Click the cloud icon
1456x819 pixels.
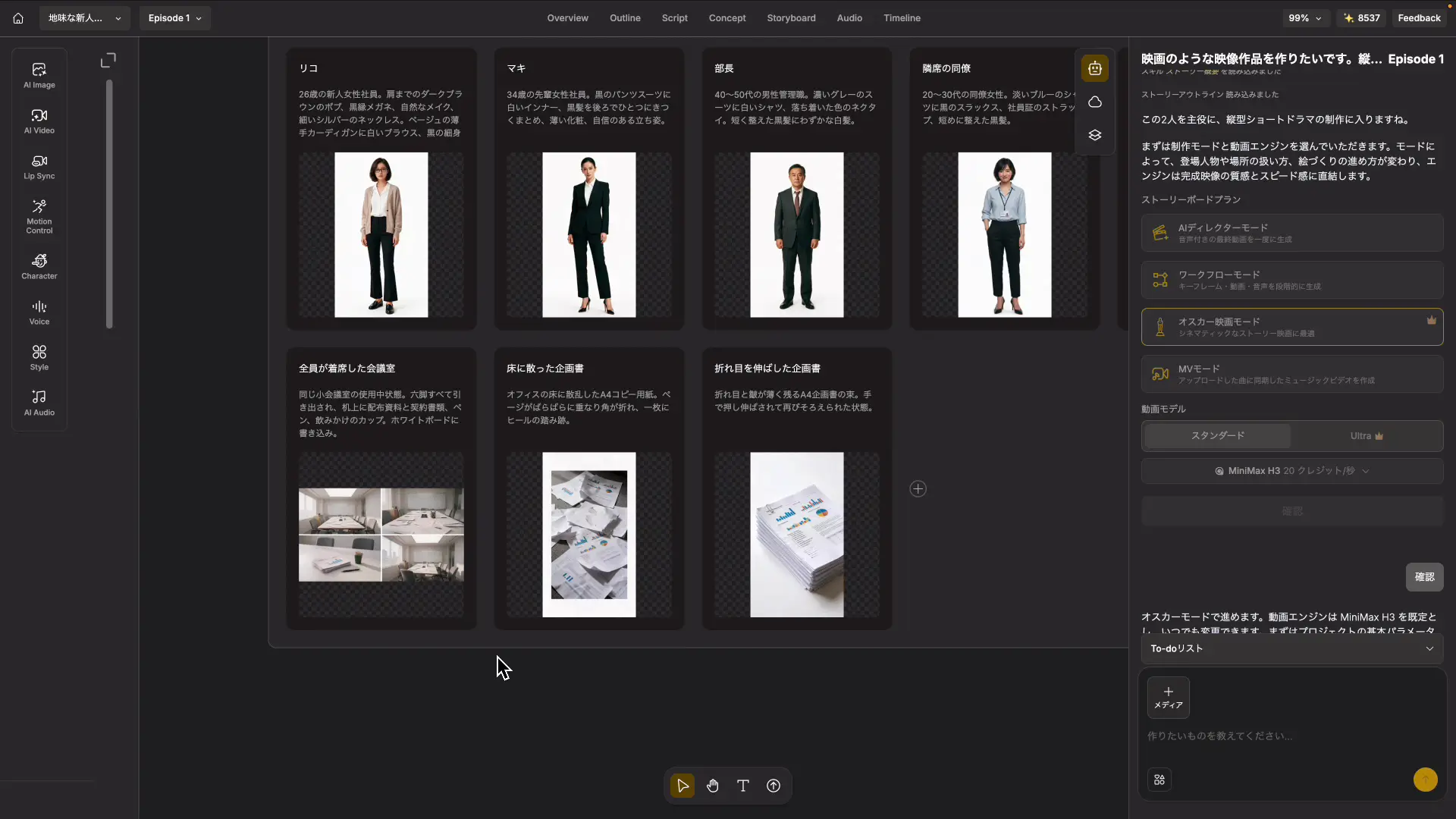[x=1095, y=102]
